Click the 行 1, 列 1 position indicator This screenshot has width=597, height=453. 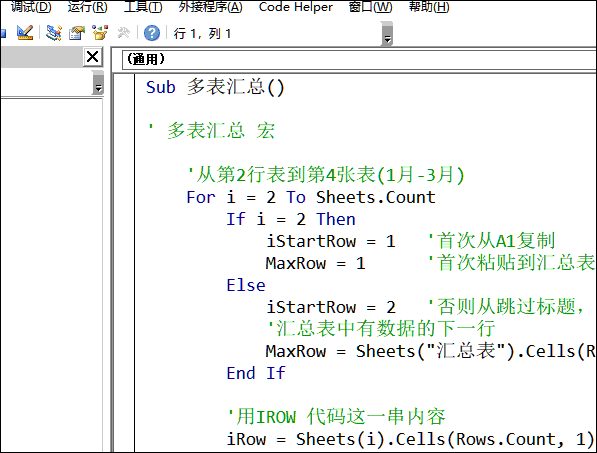202,33
